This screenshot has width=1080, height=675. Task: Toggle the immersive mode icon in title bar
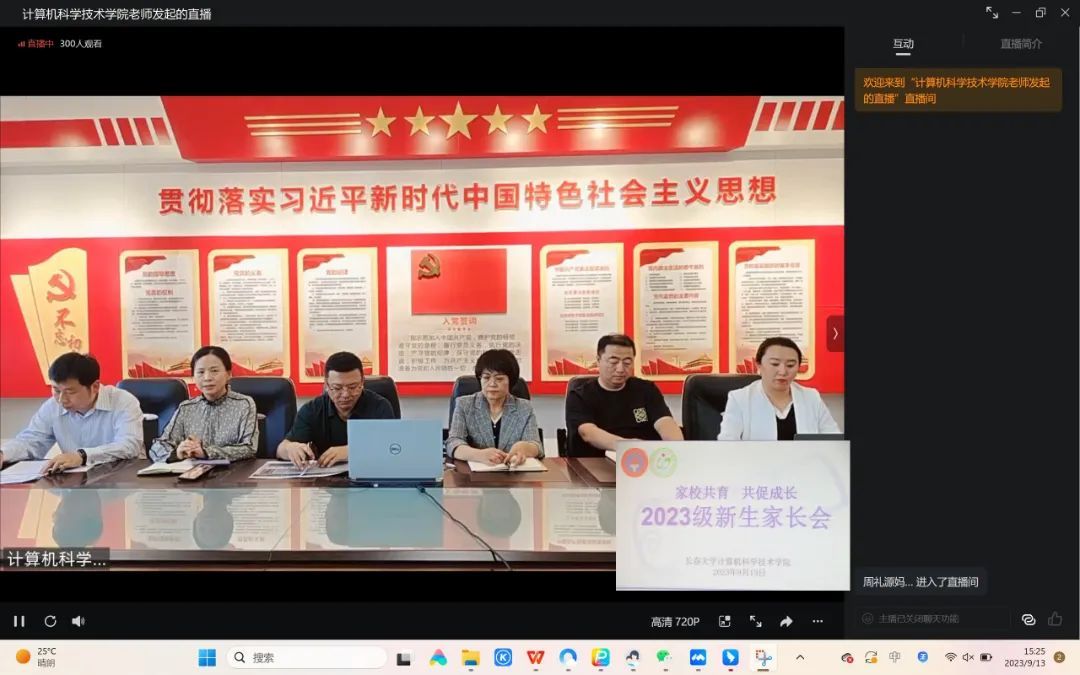coord(992,13)
